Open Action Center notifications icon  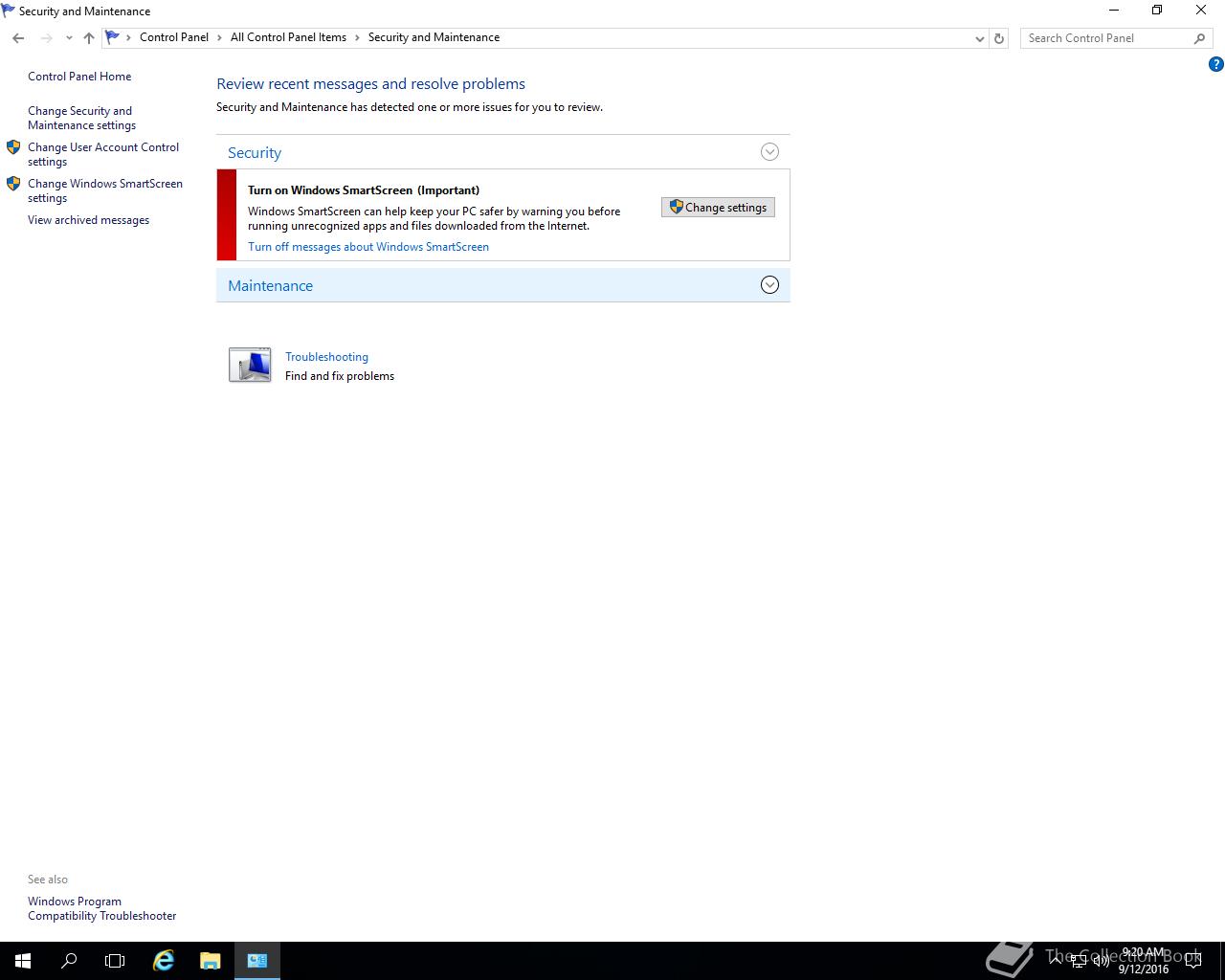tap(1193, 961)
